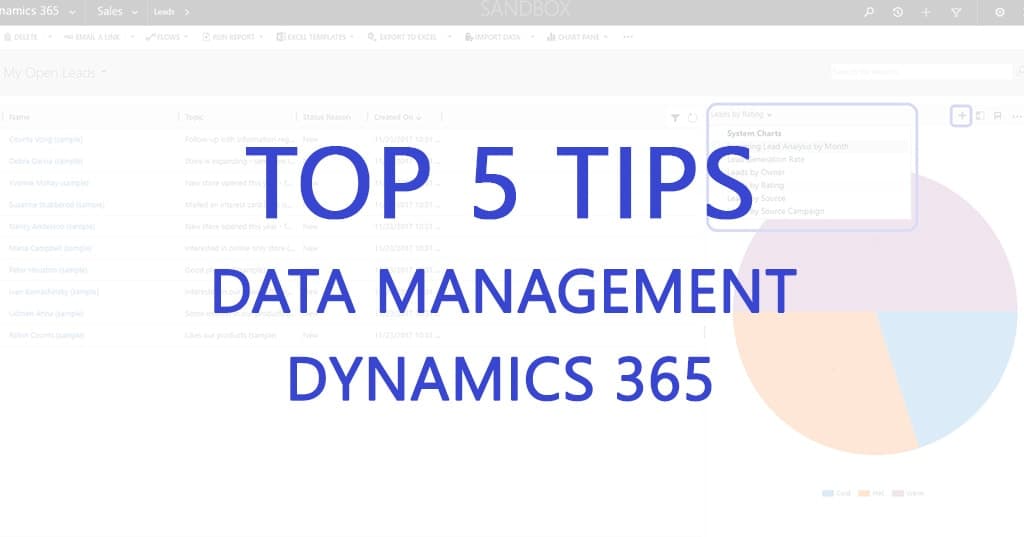Open lead Yvonne McKay (sample)
1024x537 pixels.
click(x=49, y=183)
